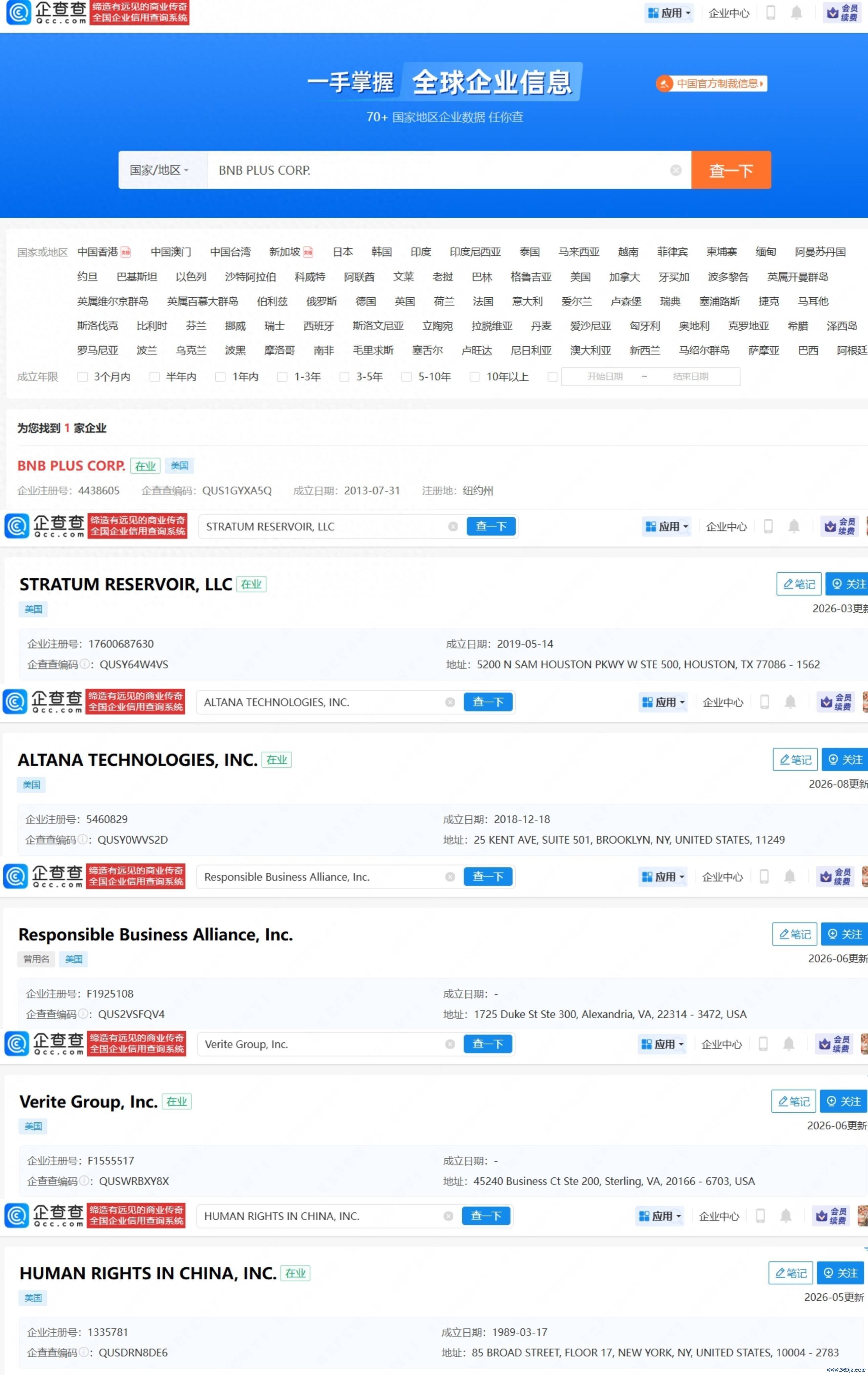
Task: Expand 应用 in the Responsible Business Alliance header
Action: [662, 876]
